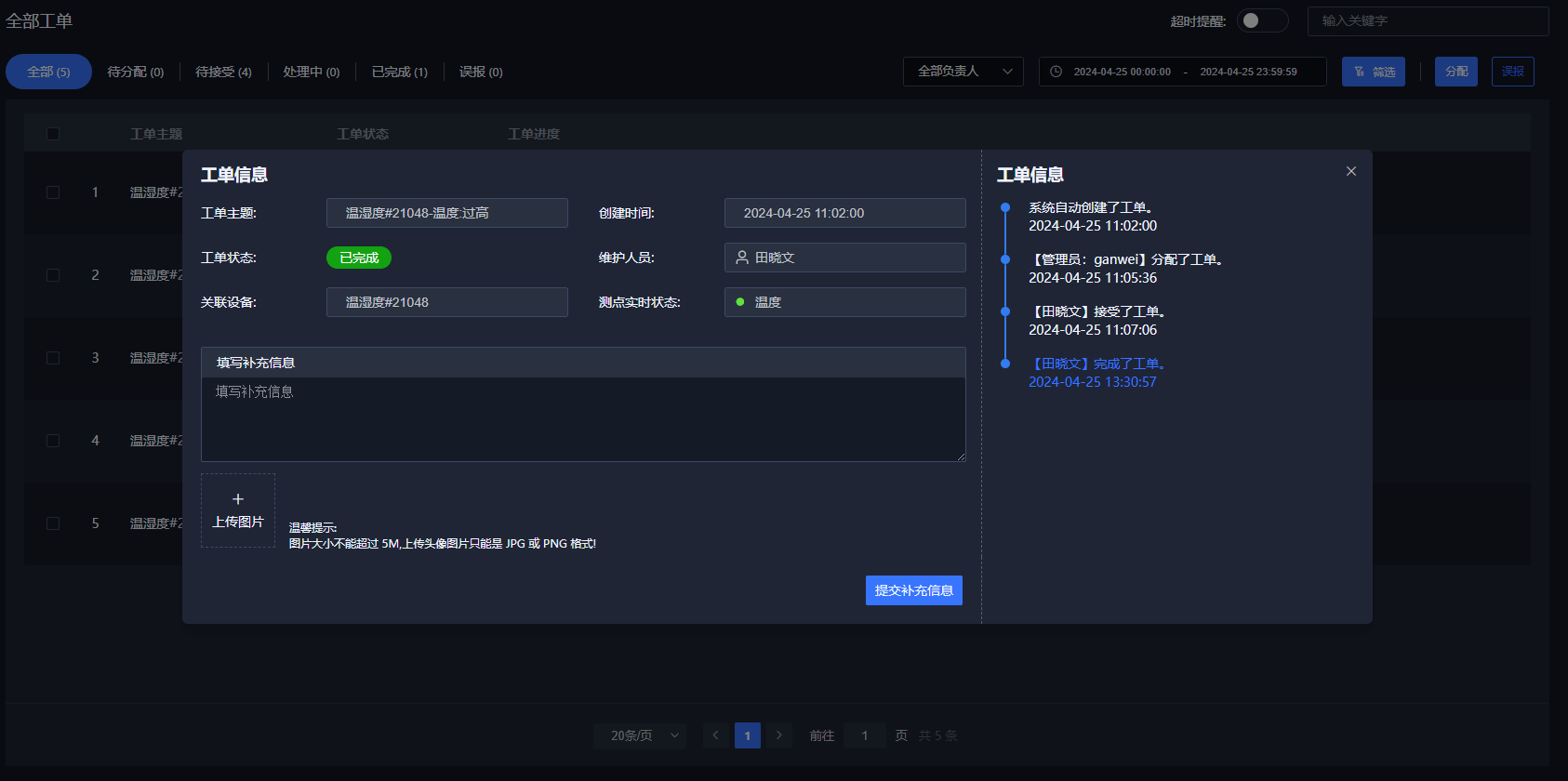Image resolution: width=1568 pixels, height=781 pixels.
Task: Check the select-all header checkbox
Action: click(x=53, y=134)
